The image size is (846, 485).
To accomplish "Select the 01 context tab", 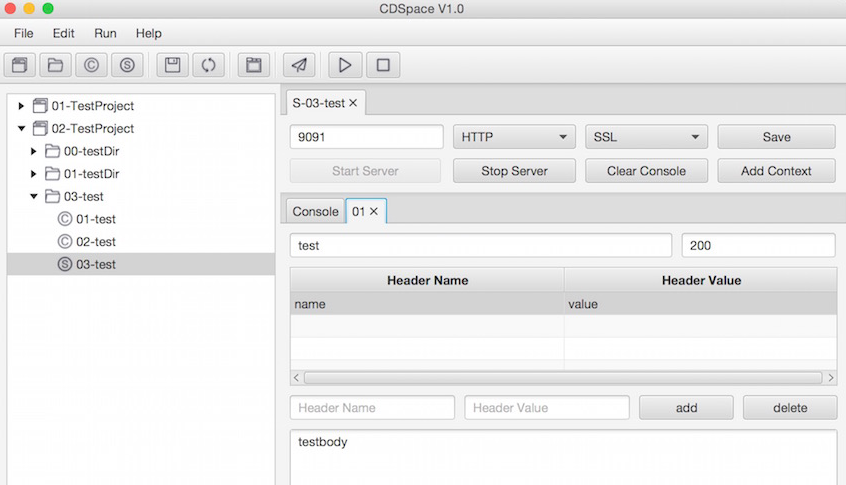I will [x=358, y=211].
